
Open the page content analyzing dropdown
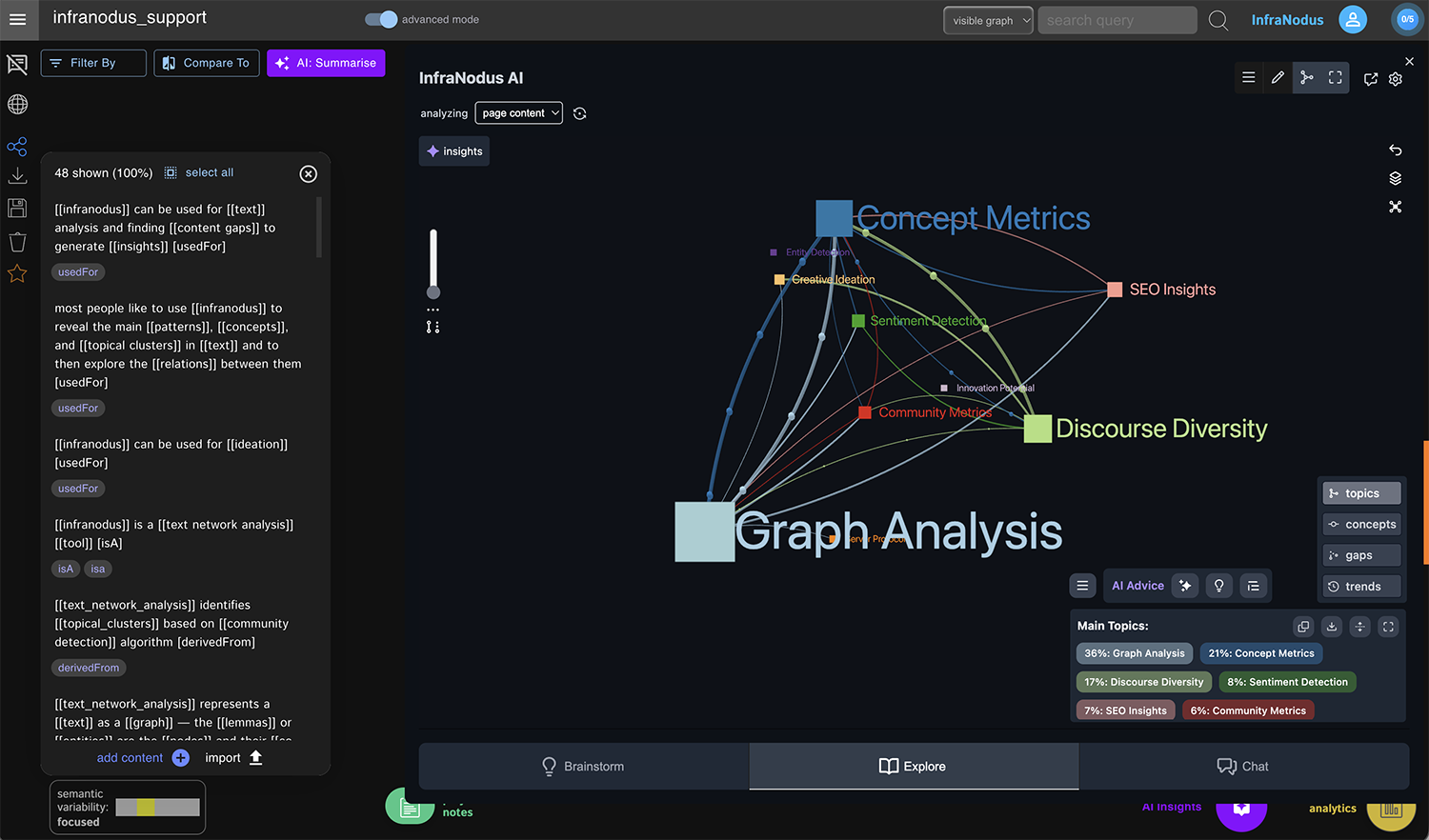(x=518, y=112)
